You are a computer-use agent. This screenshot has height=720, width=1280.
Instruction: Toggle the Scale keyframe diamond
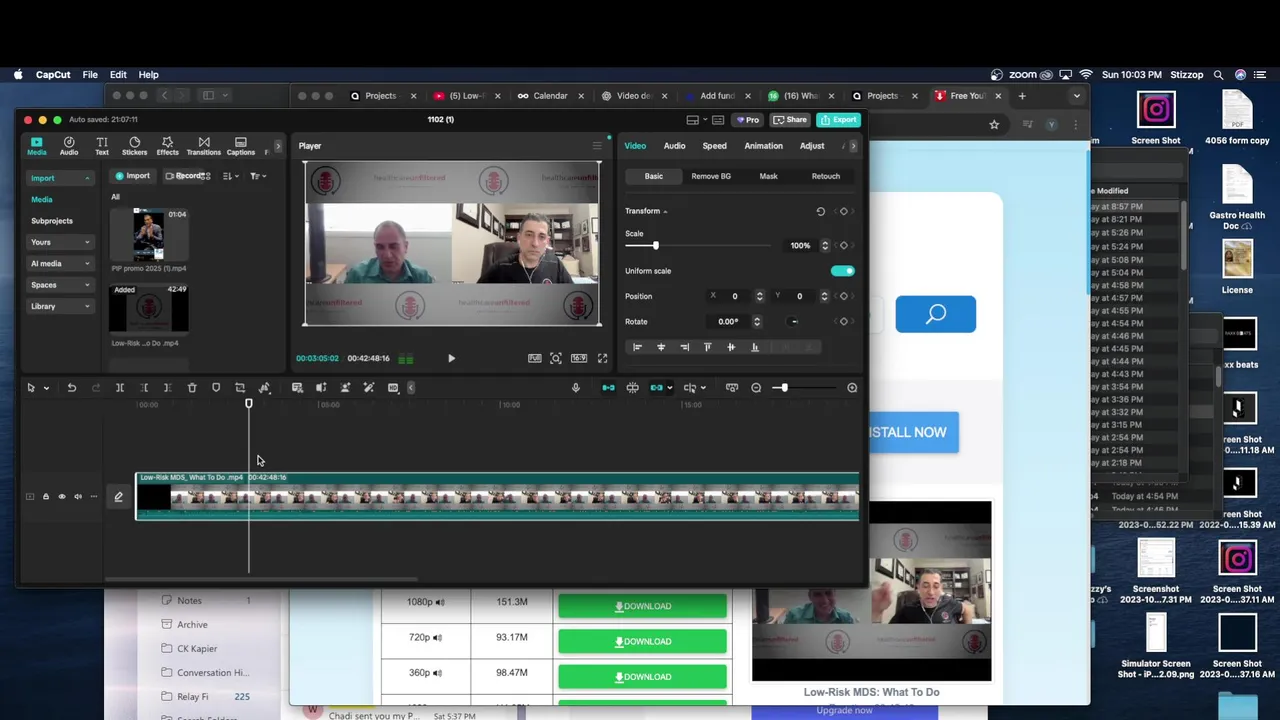tap(843, 246)
